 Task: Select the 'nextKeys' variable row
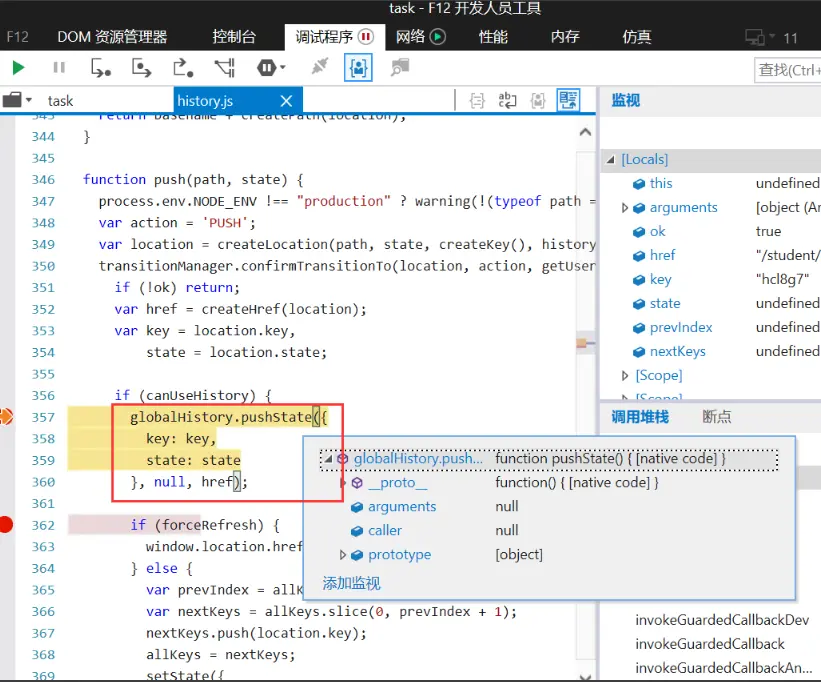coord(711,352)
